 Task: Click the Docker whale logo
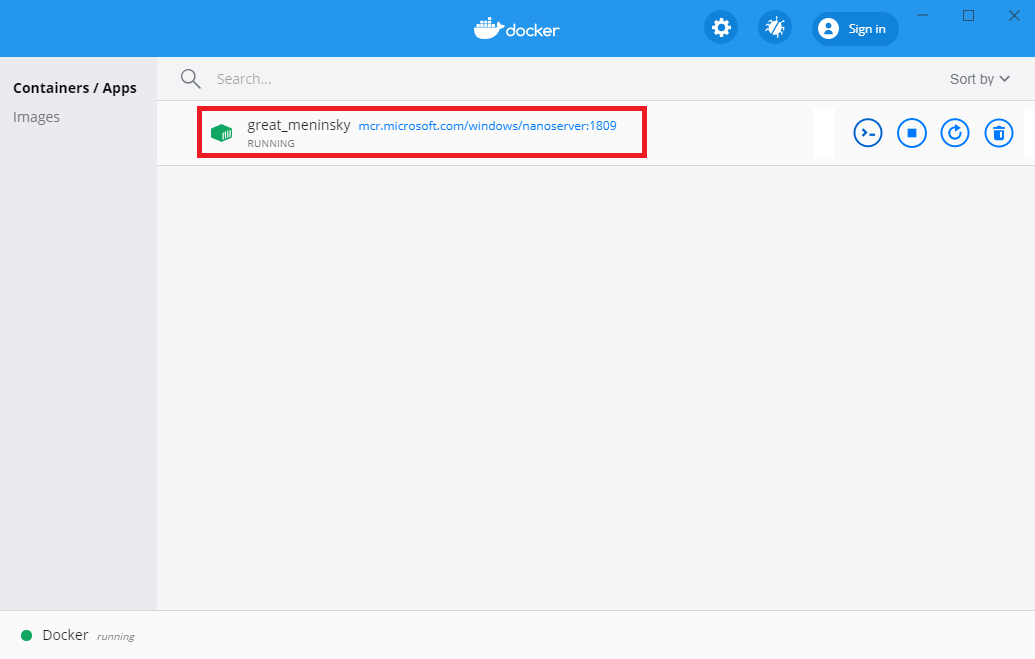(516, 28)
